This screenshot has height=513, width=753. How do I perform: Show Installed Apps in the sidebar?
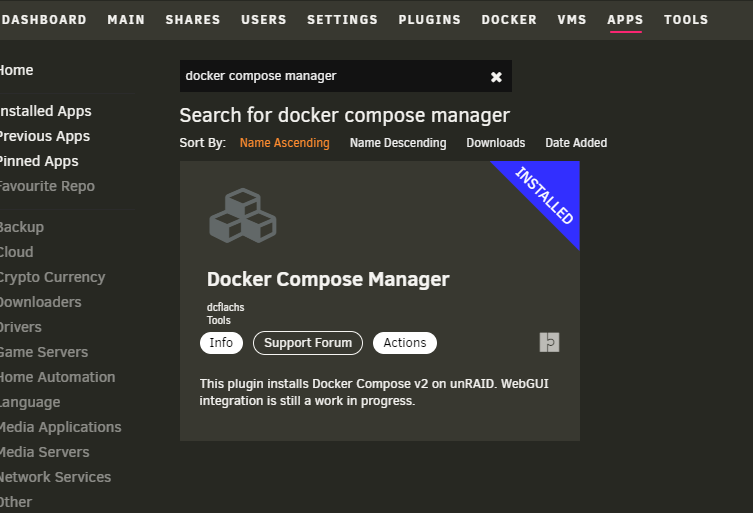44,111
